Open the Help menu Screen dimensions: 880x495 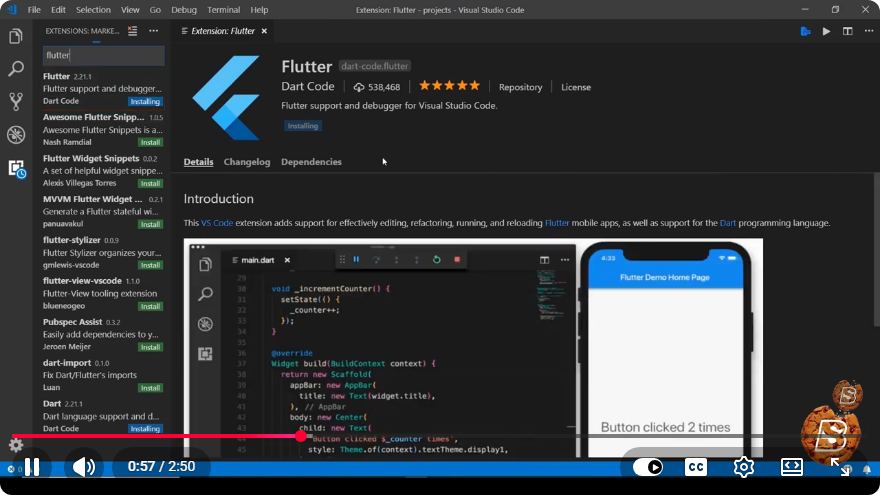259,10
